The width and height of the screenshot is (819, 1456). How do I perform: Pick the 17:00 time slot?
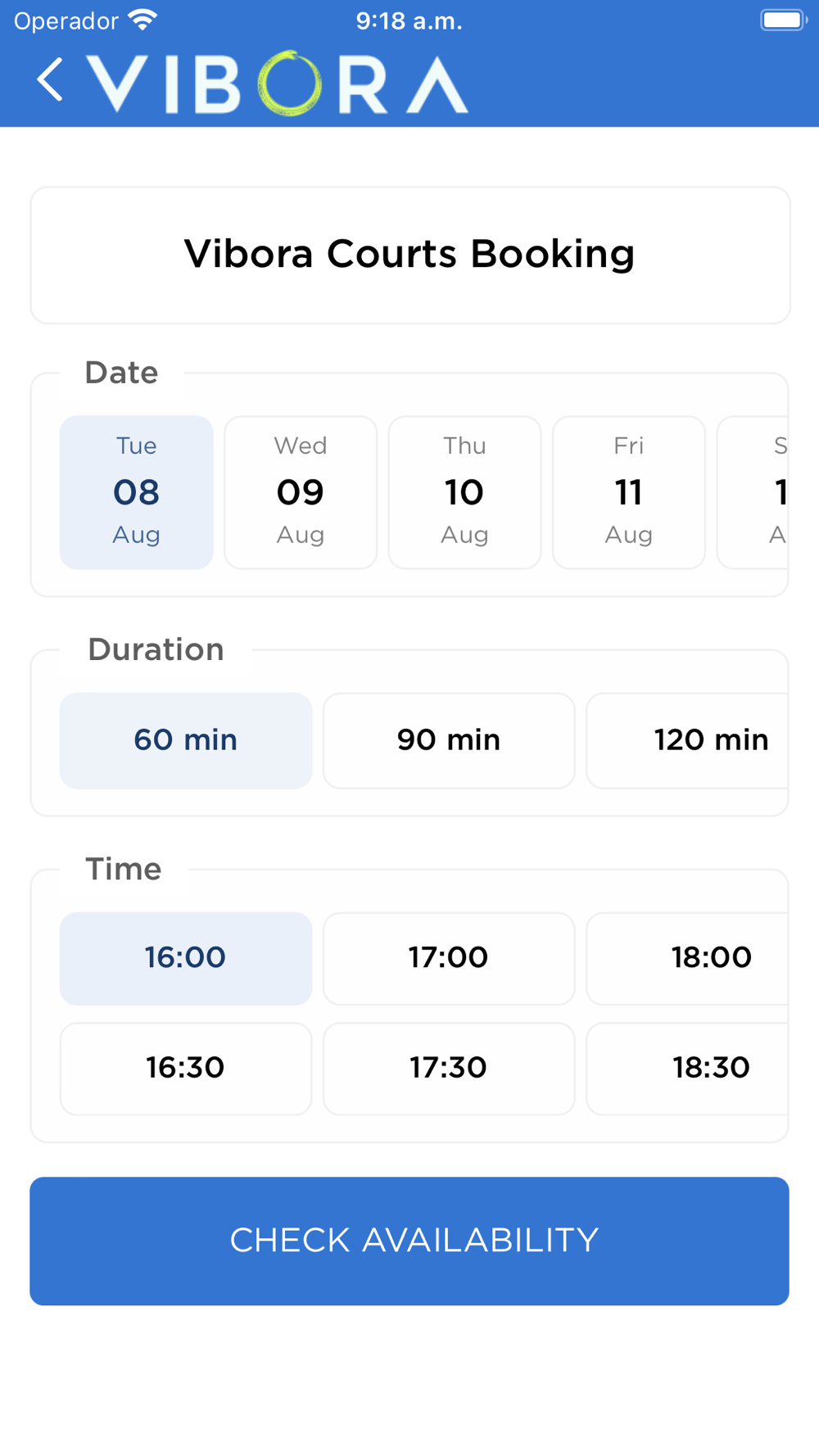449,958
